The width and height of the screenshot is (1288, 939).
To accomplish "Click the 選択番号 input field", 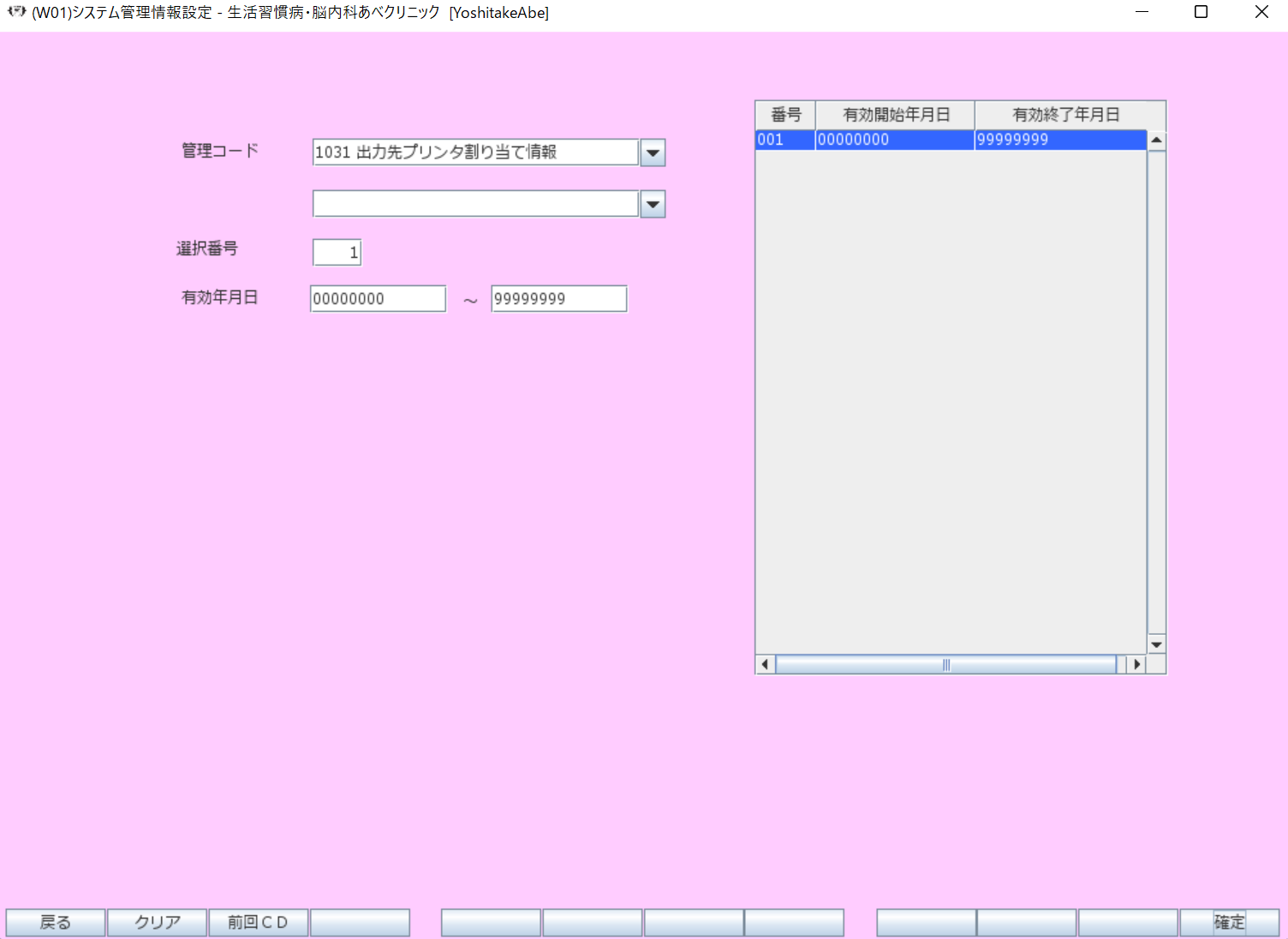I will [x=337, y=253].
